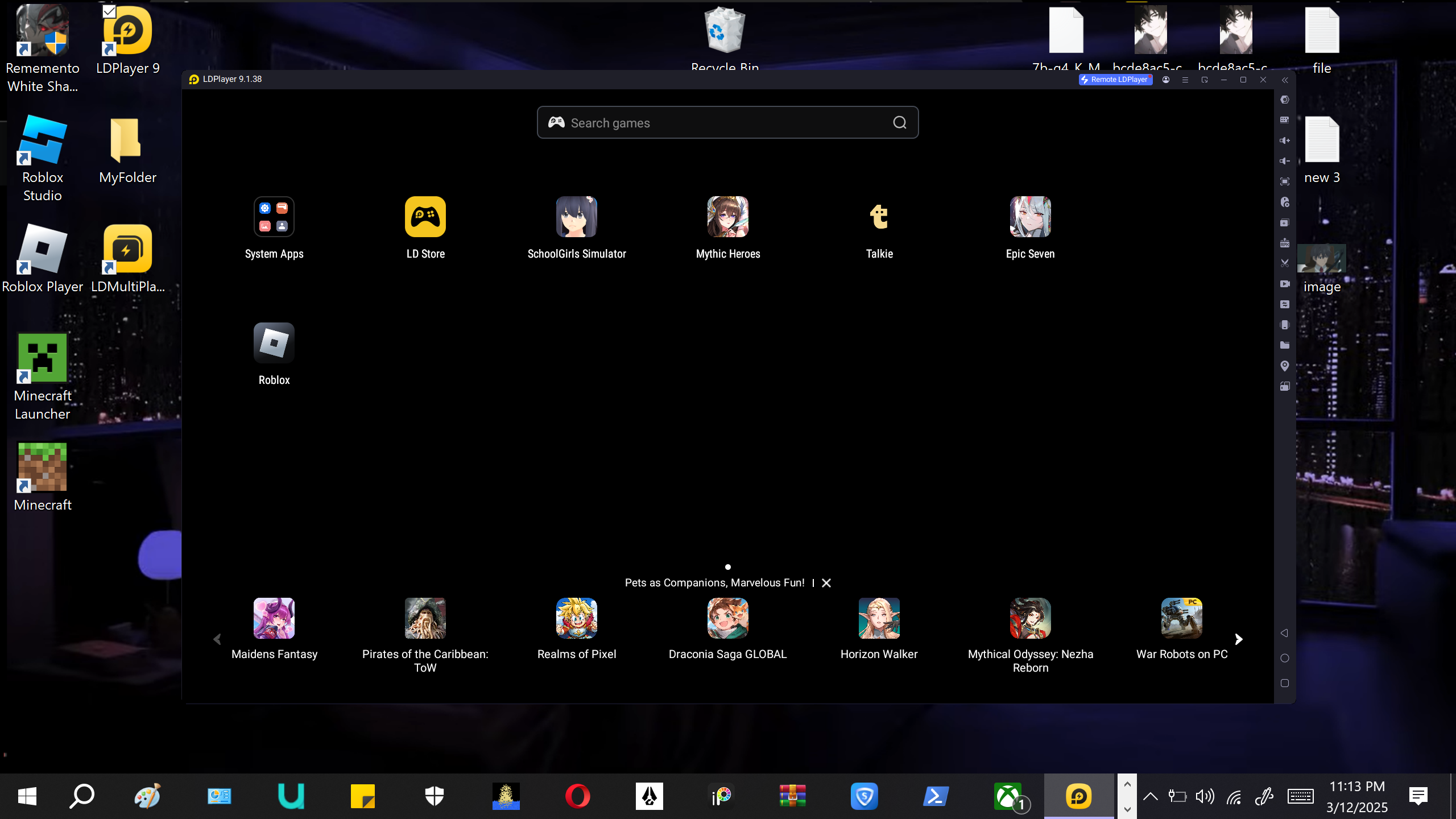
Task: Expand the hidden system tray icons
Action: coord(1150,796)
